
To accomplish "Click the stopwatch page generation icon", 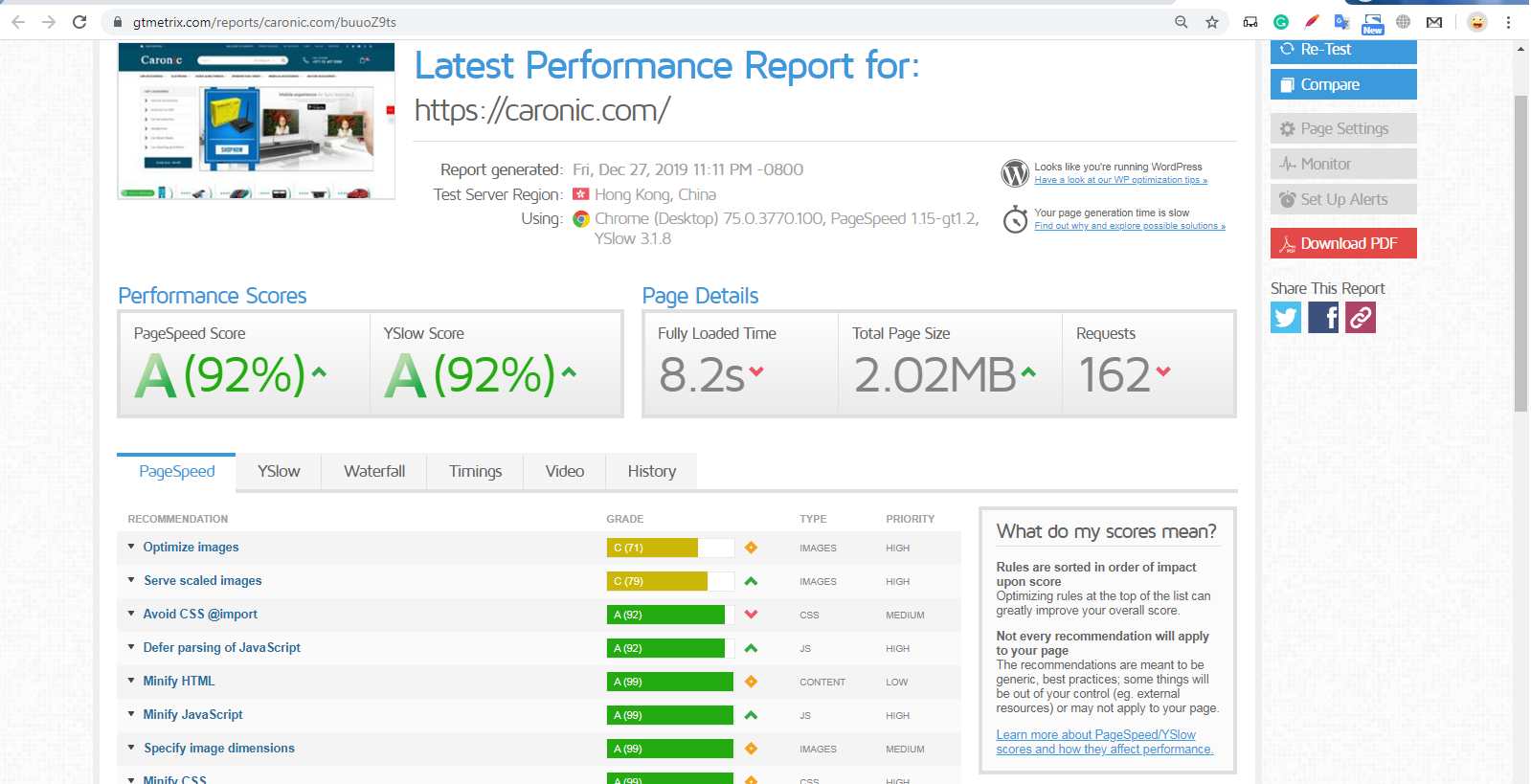I will [1015, 219].
